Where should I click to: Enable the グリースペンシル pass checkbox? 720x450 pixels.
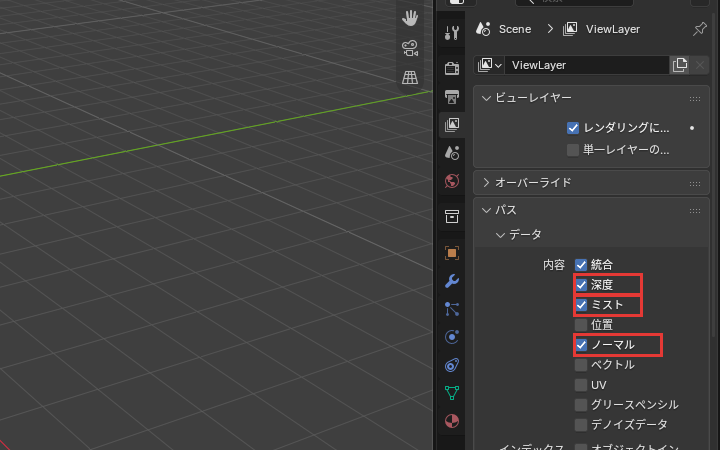pyautogui.click(x=581, y=405)
